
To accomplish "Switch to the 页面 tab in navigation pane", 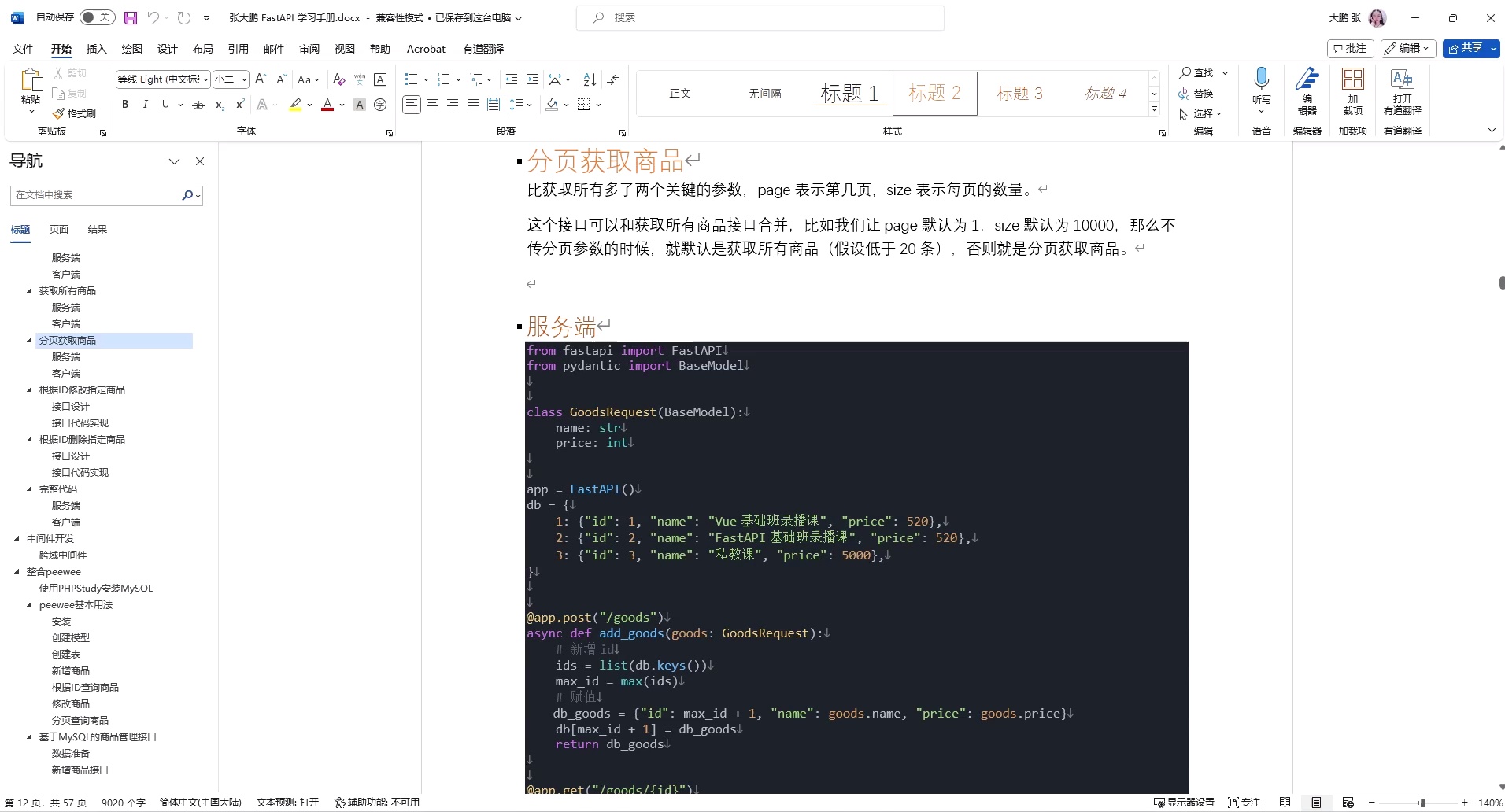I will pos(58,229).
